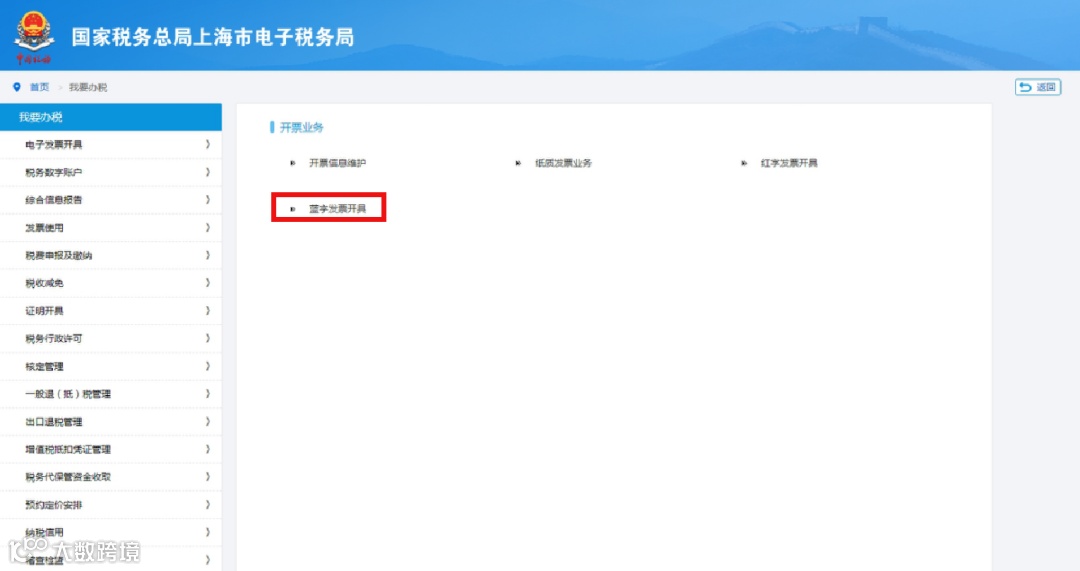Open the 红字发票开具 link
This screenshot has width=1080, height=571.
point(789,163)
